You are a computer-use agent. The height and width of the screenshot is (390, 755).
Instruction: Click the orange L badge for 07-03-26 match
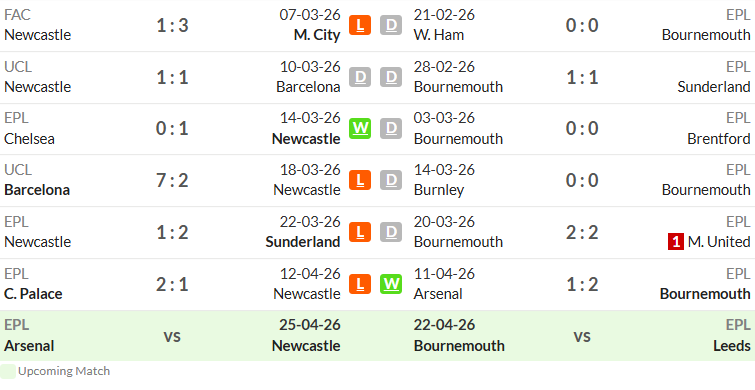360,25
